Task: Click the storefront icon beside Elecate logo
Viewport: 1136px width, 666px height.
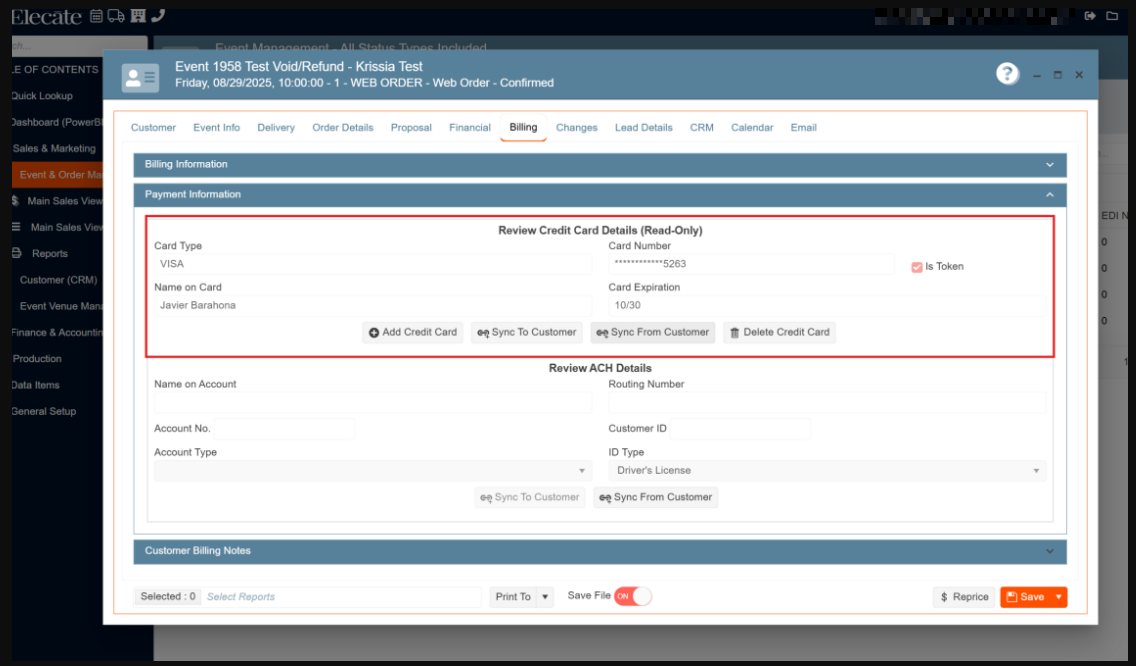Action: coord(137,16)
